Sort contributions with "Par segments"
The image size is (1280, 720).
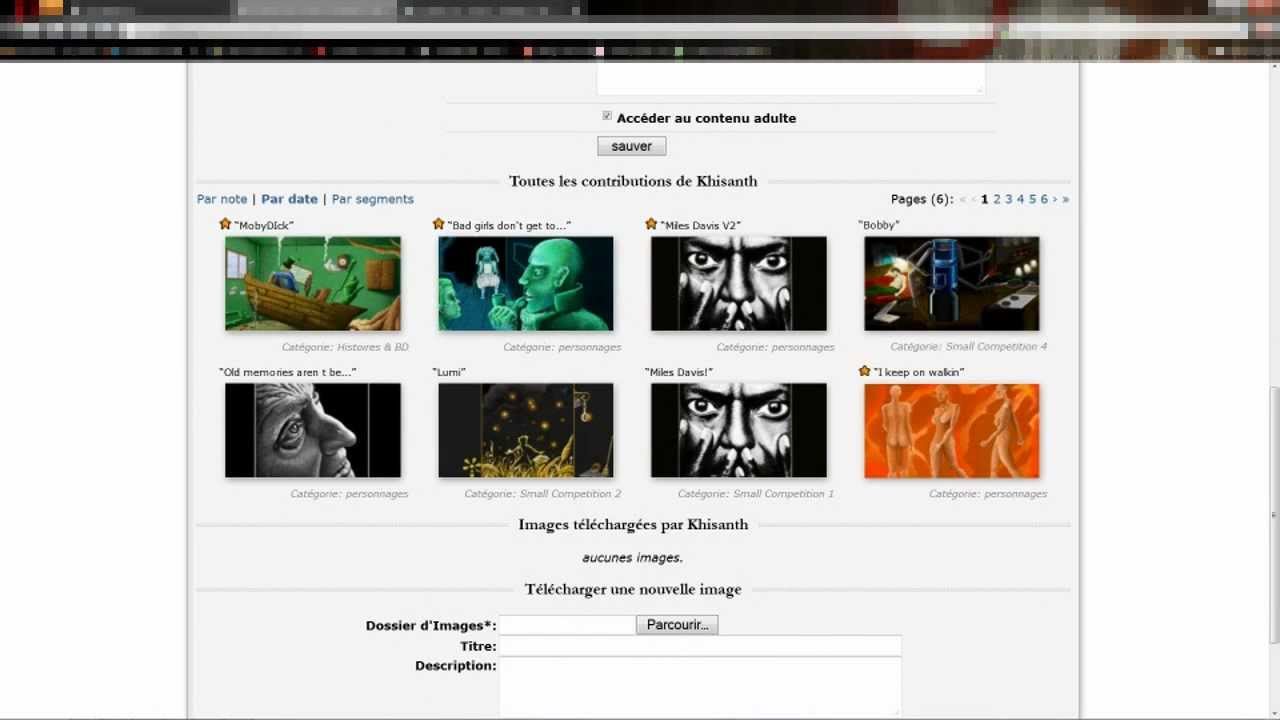click(372, 199)
